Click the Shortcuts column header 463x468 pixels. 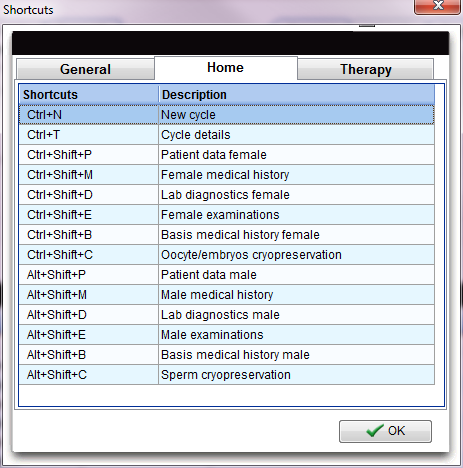pyautogui.click(x=89, y=95)
